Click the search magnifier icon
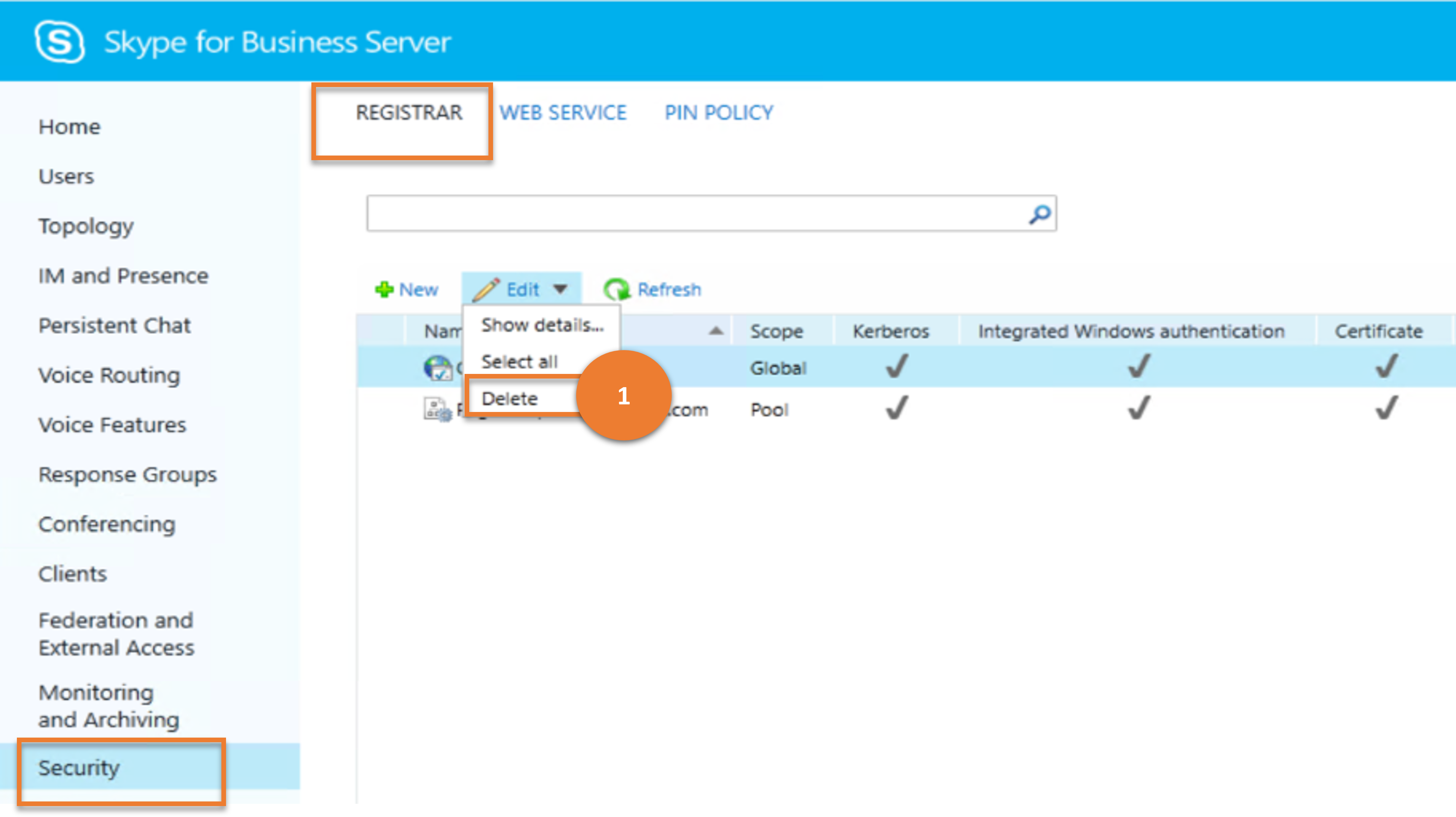Image resolution: width=1456 pixels, height=817 pixels. tap(1039, 214)
